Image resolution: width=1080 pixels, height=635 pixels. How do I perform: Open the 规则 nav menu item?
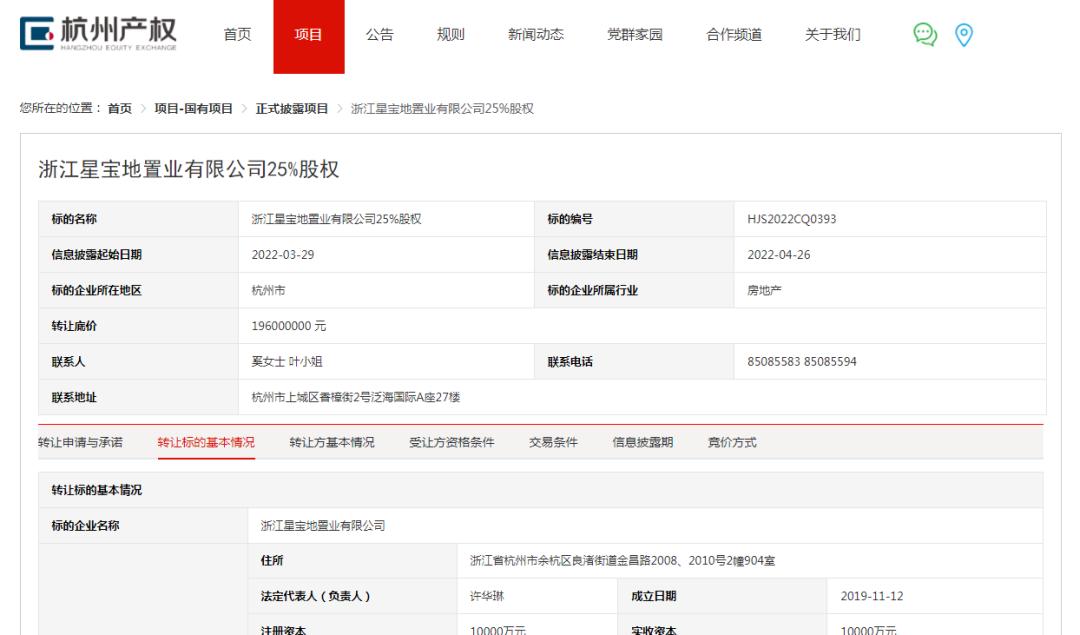(450, 34)
